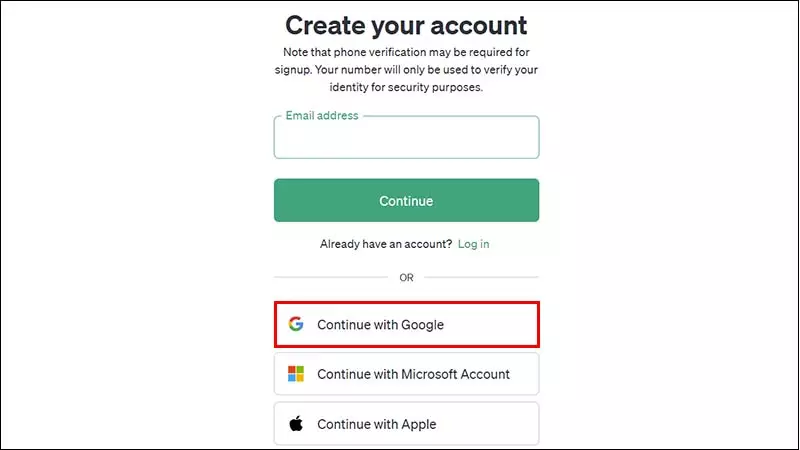This screenshot has height=450, width=800.
Task: Click the "Create your account" heading
Action: [406, 26]
